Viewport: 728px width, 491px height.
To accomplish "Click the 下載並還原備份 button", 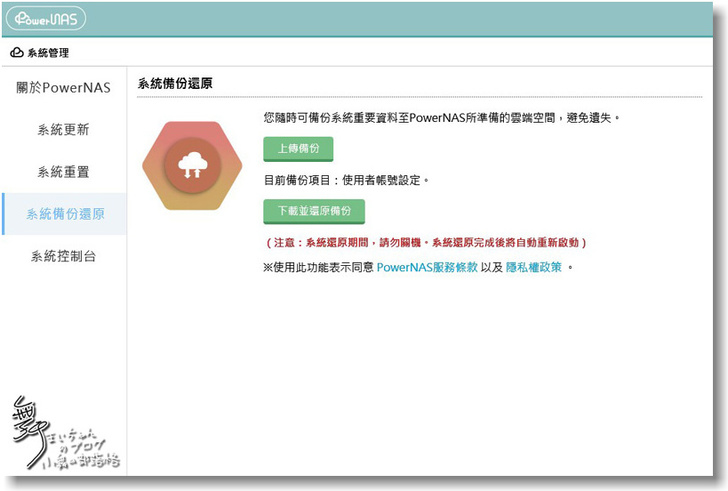I will click(x=314, y=211).
